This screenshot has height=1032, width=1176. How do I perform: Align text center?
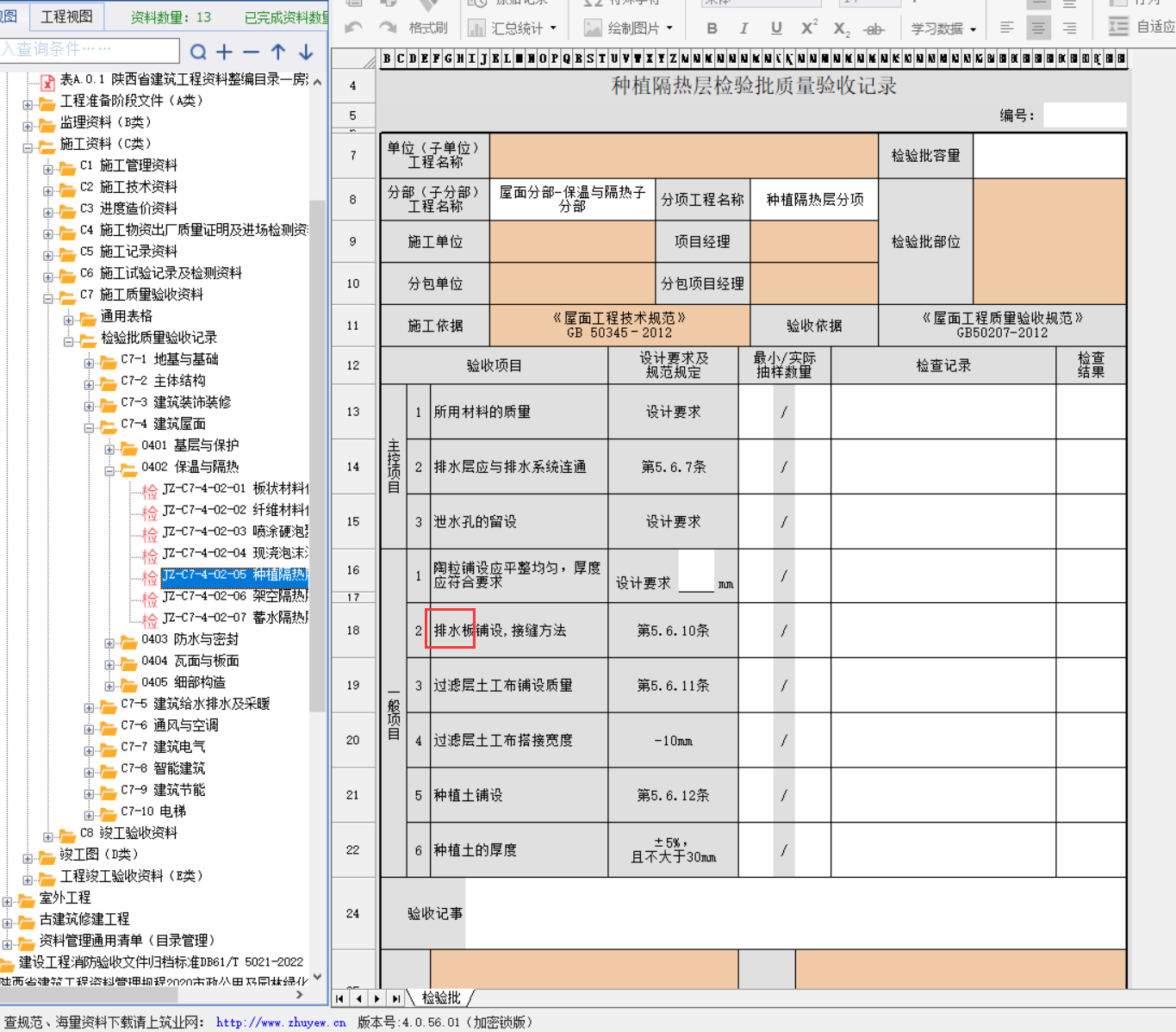coord(1038,28)
